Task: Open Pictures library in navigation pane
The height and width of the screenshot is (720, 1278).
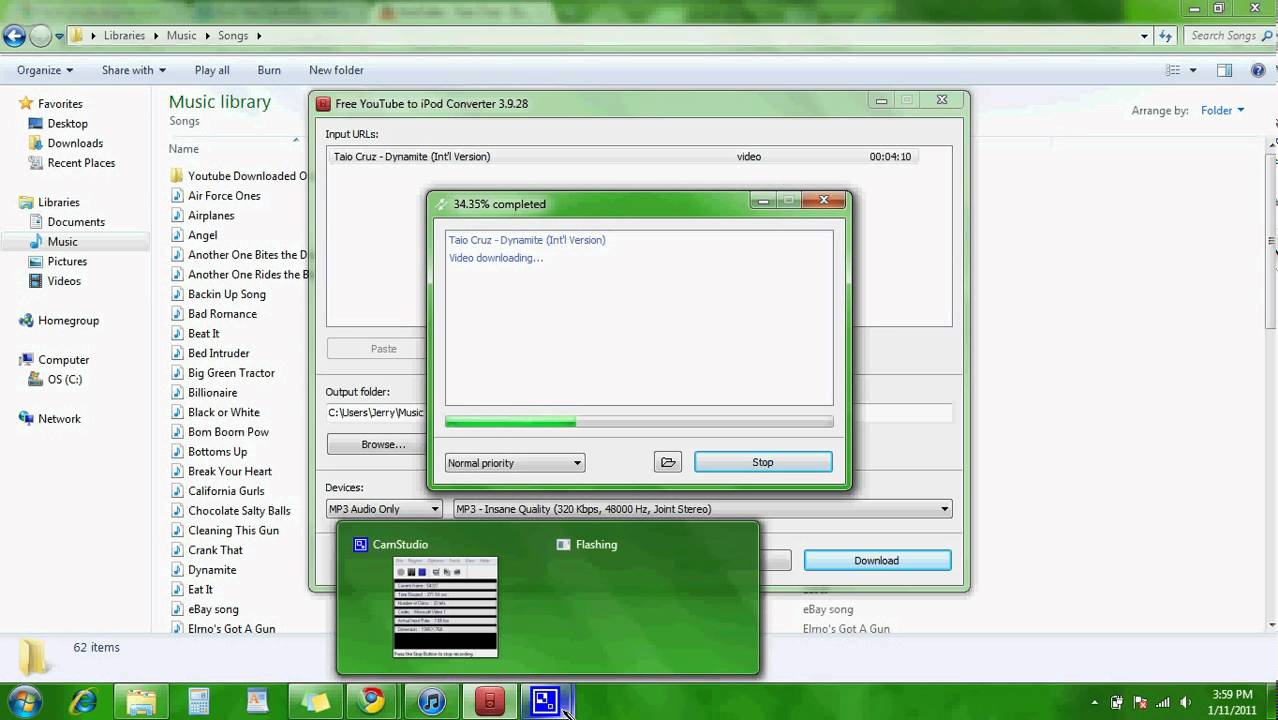Action: (x=67, y=262)
